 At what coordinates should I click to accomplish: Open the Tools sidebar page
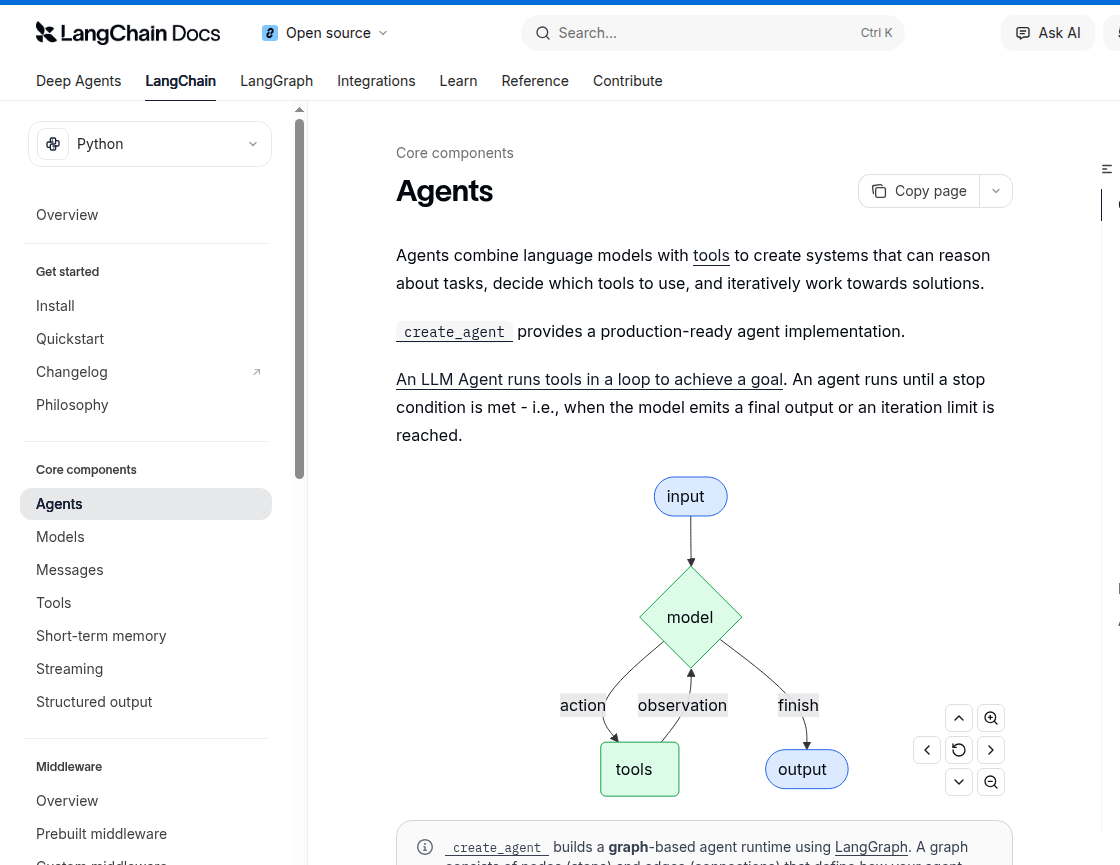point(54,603)
